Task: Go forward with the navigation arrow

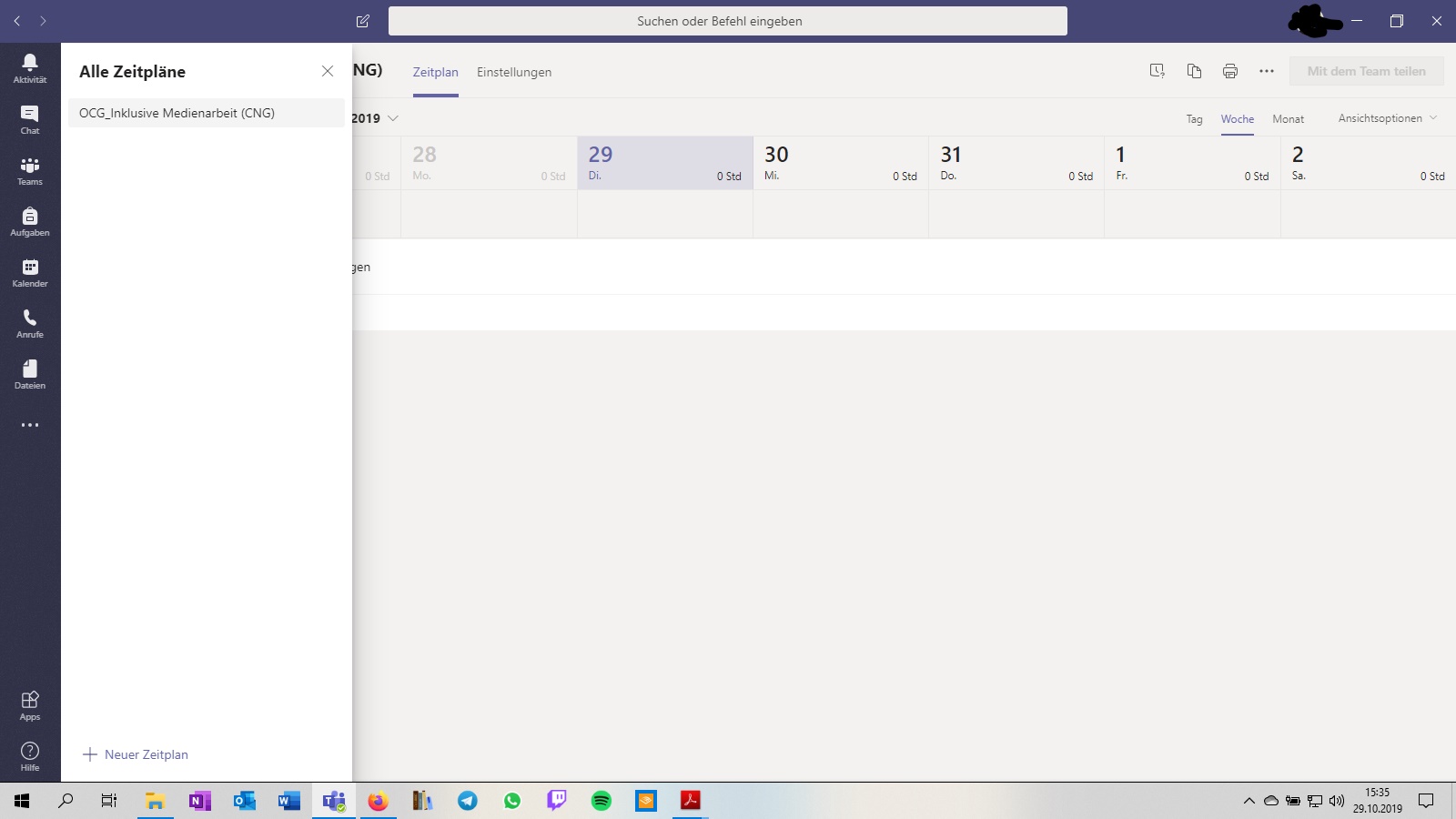Action: (43, 21)
